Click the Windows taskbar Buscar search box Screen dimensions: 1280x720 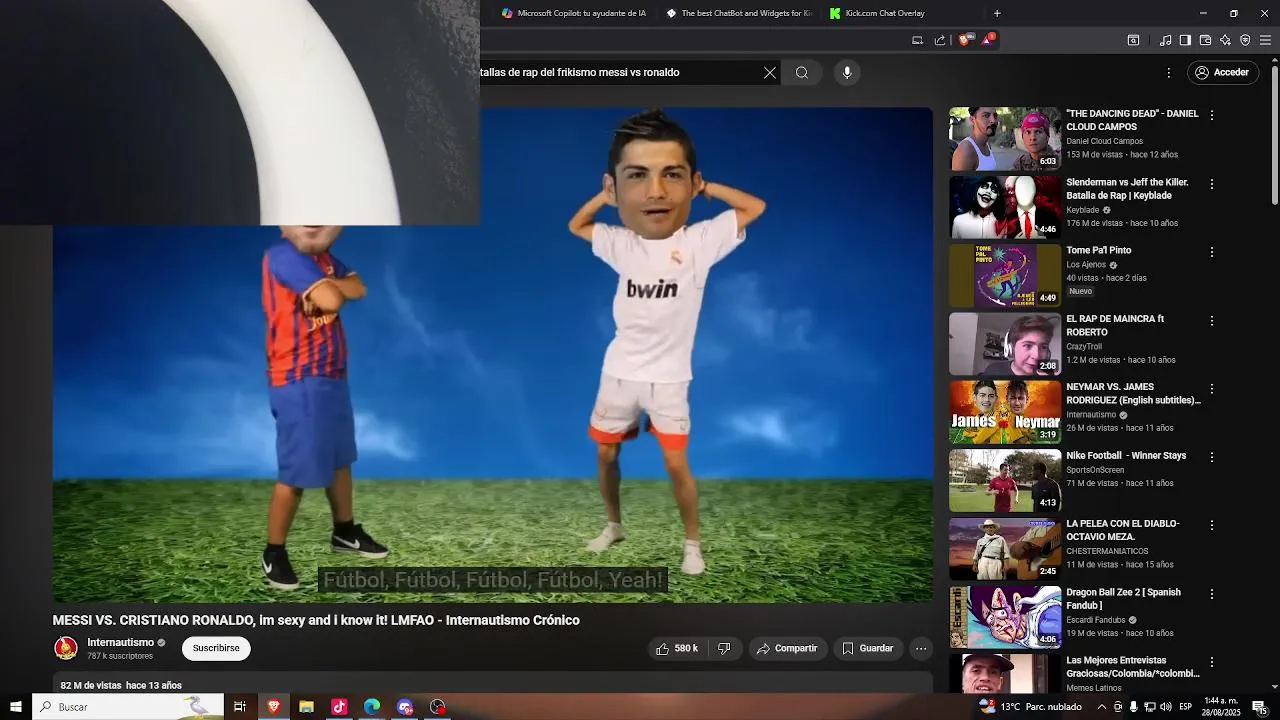128,707
